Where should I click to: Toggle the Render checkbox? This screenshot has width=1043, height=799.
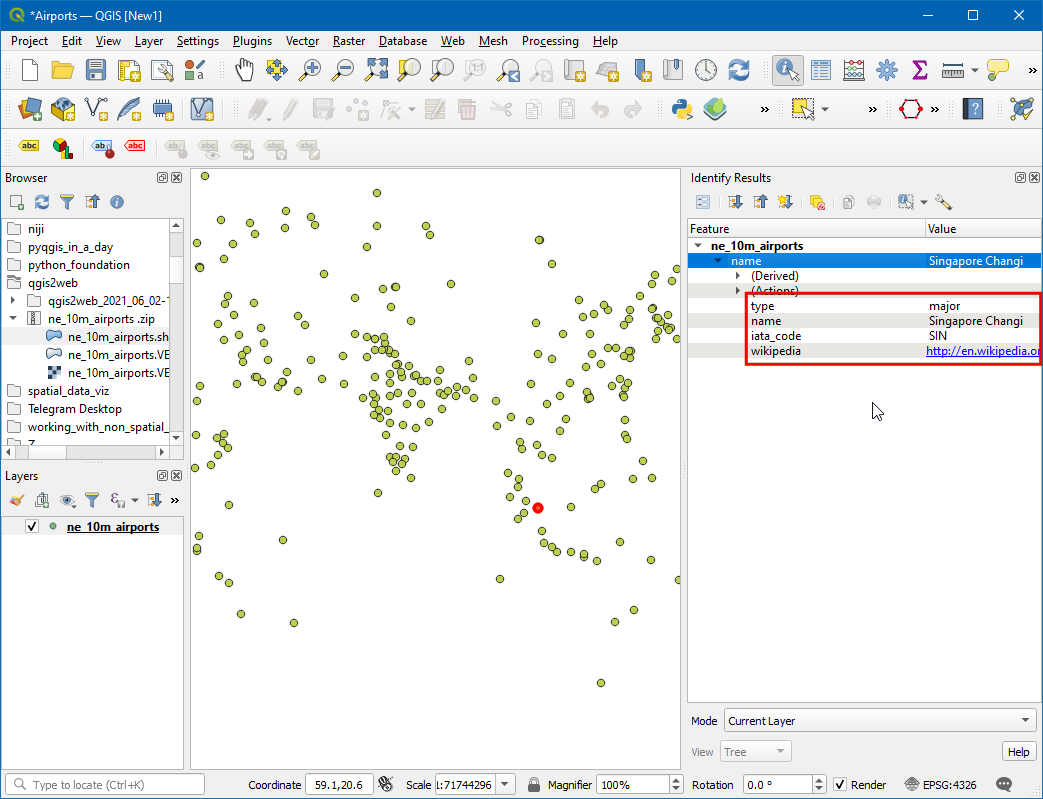point(841,785)
